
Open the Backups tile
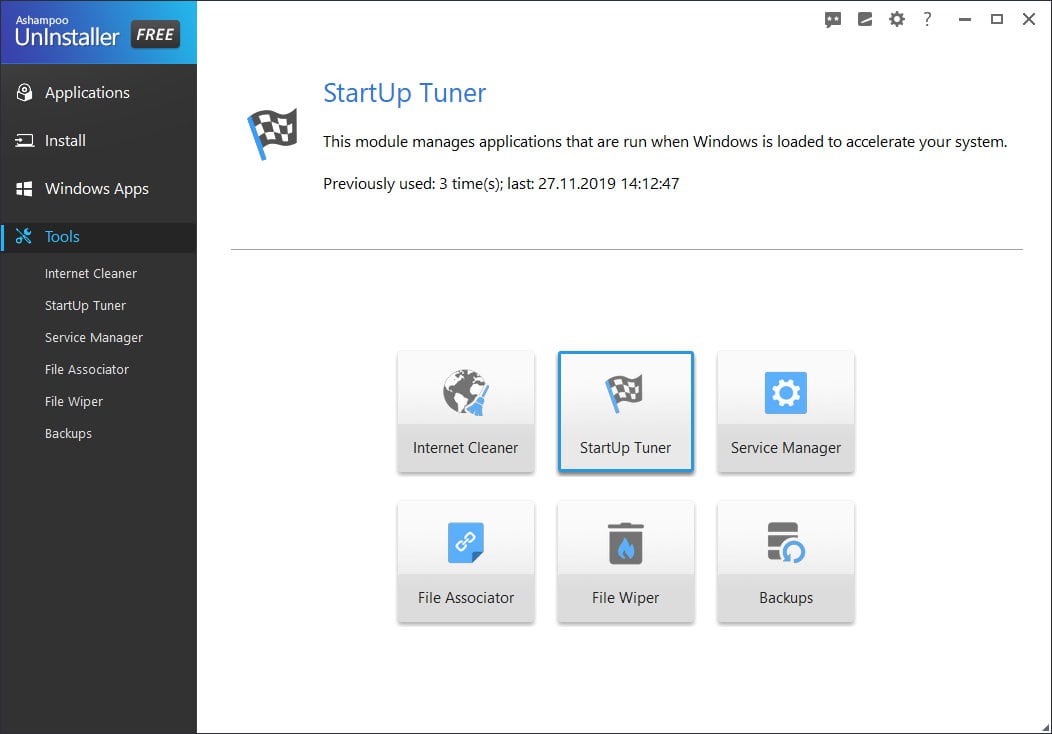coord(786,562)
